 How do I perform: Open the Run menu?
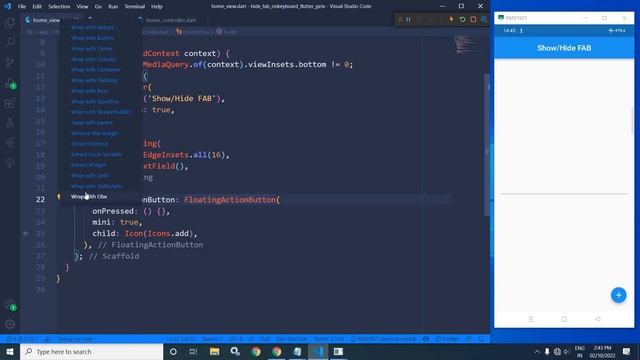pos(113,7)
